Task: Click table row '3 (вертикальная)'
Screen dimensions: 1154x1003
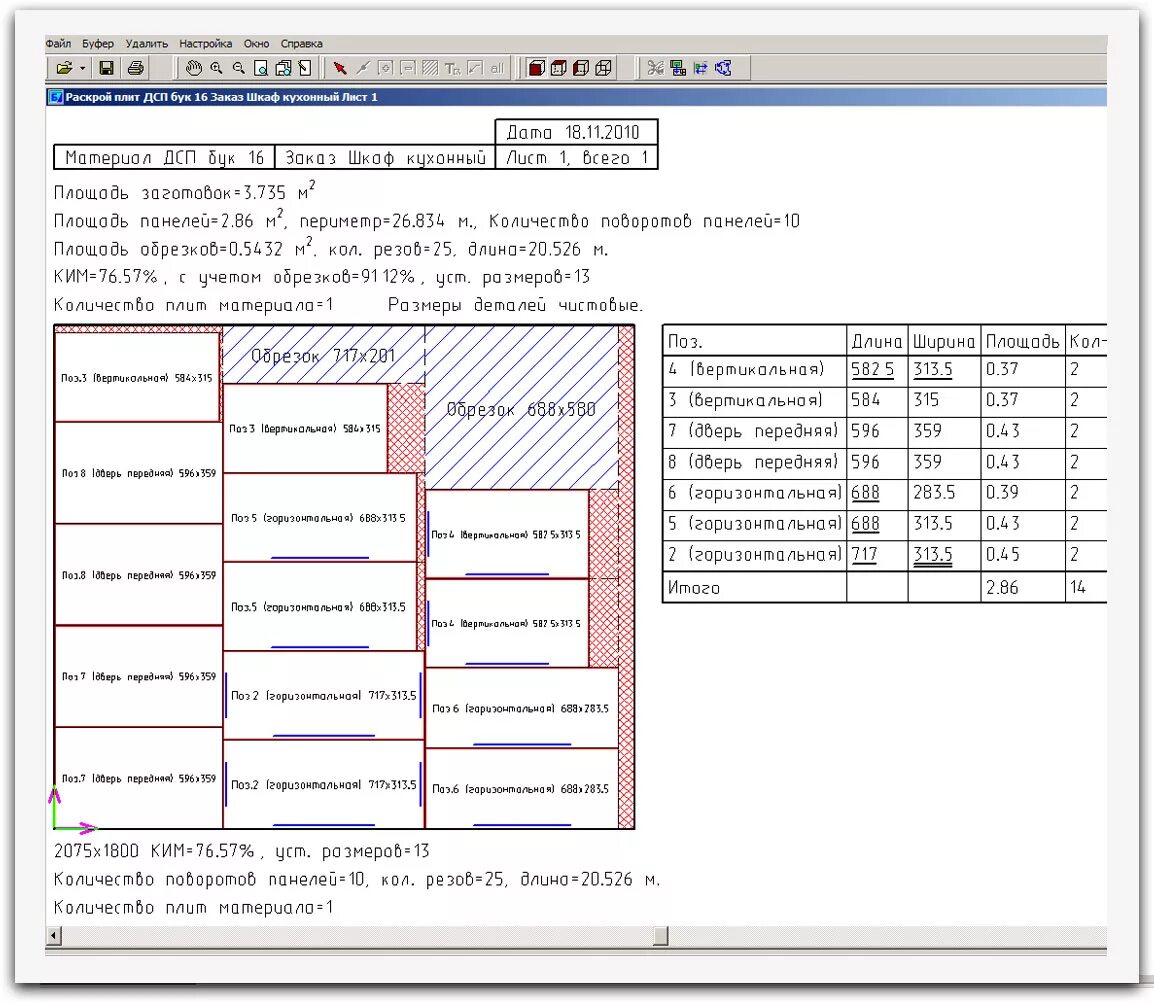Action: pyautogui.click(x=885, y=401)
